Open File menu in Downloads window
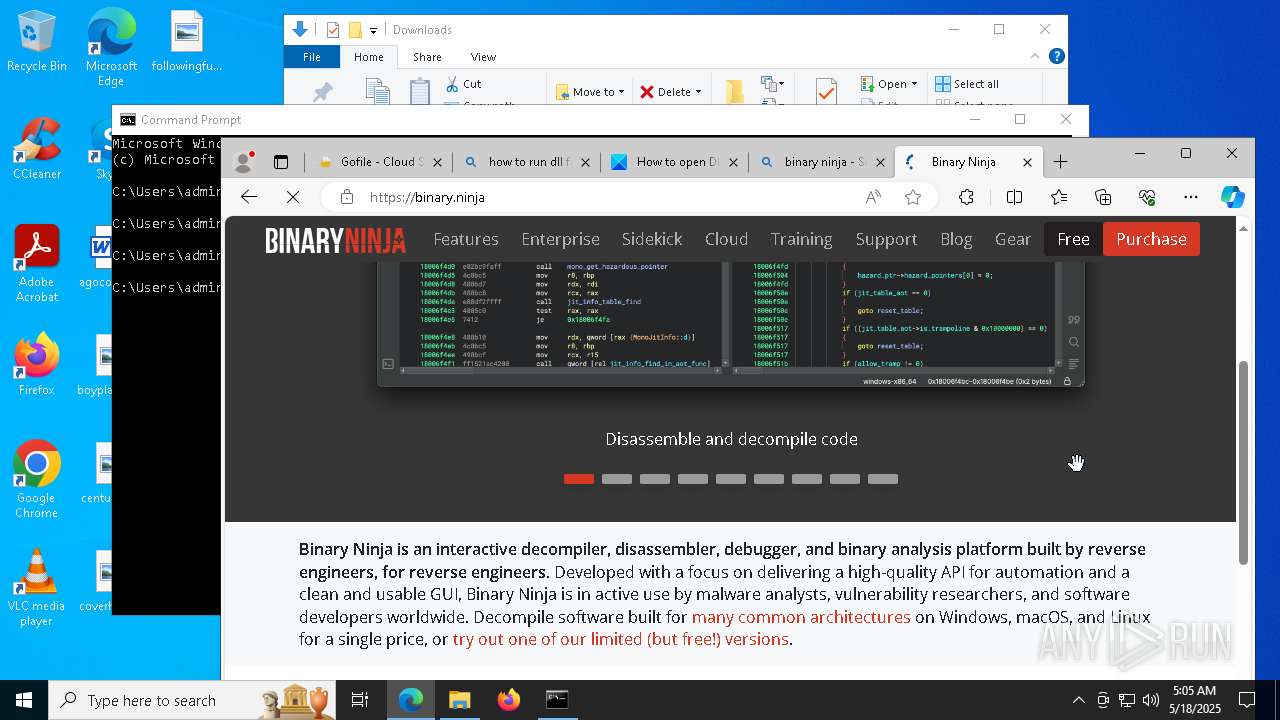 (312, 57)
